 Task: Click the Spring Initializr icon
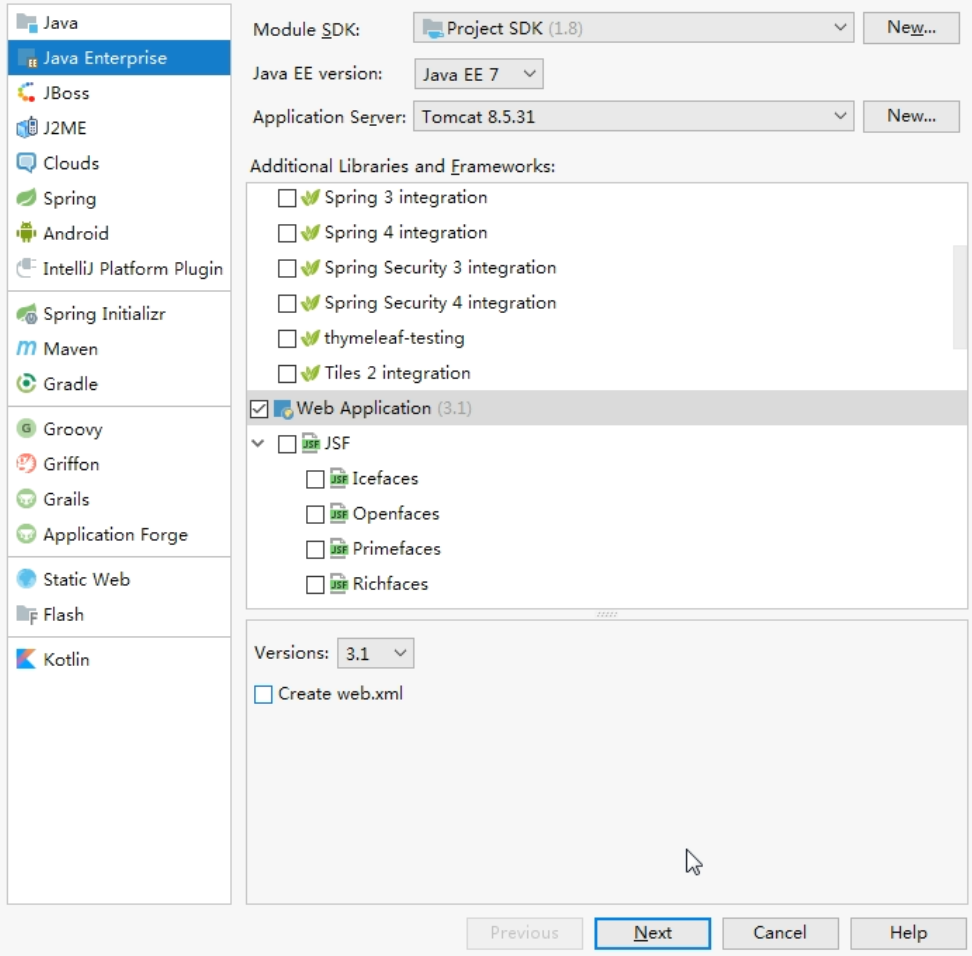pos(26,314)
